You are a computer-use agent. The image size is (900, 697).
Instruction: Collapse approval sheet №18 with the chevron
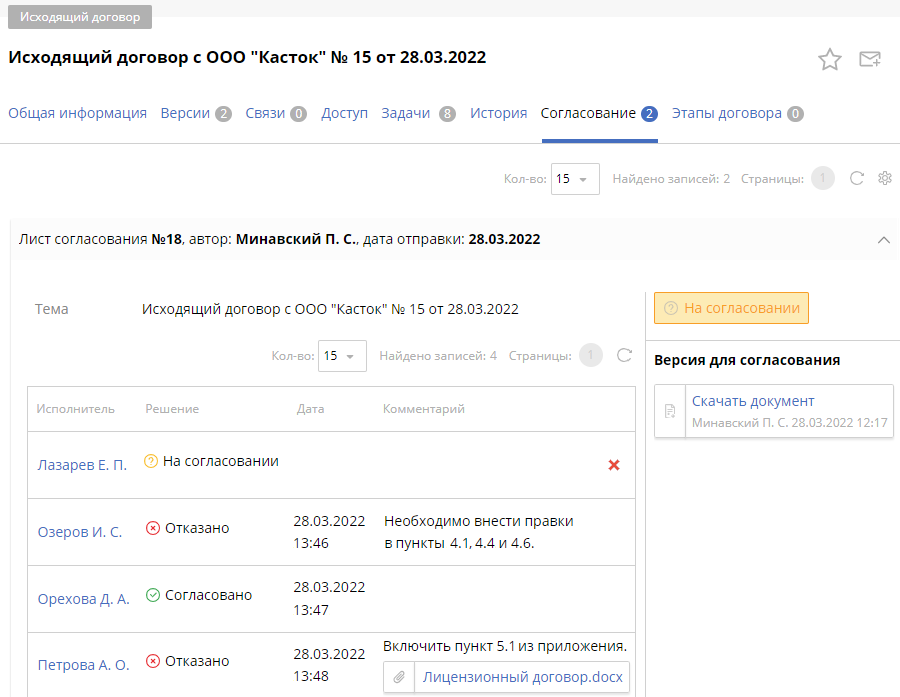883,240
